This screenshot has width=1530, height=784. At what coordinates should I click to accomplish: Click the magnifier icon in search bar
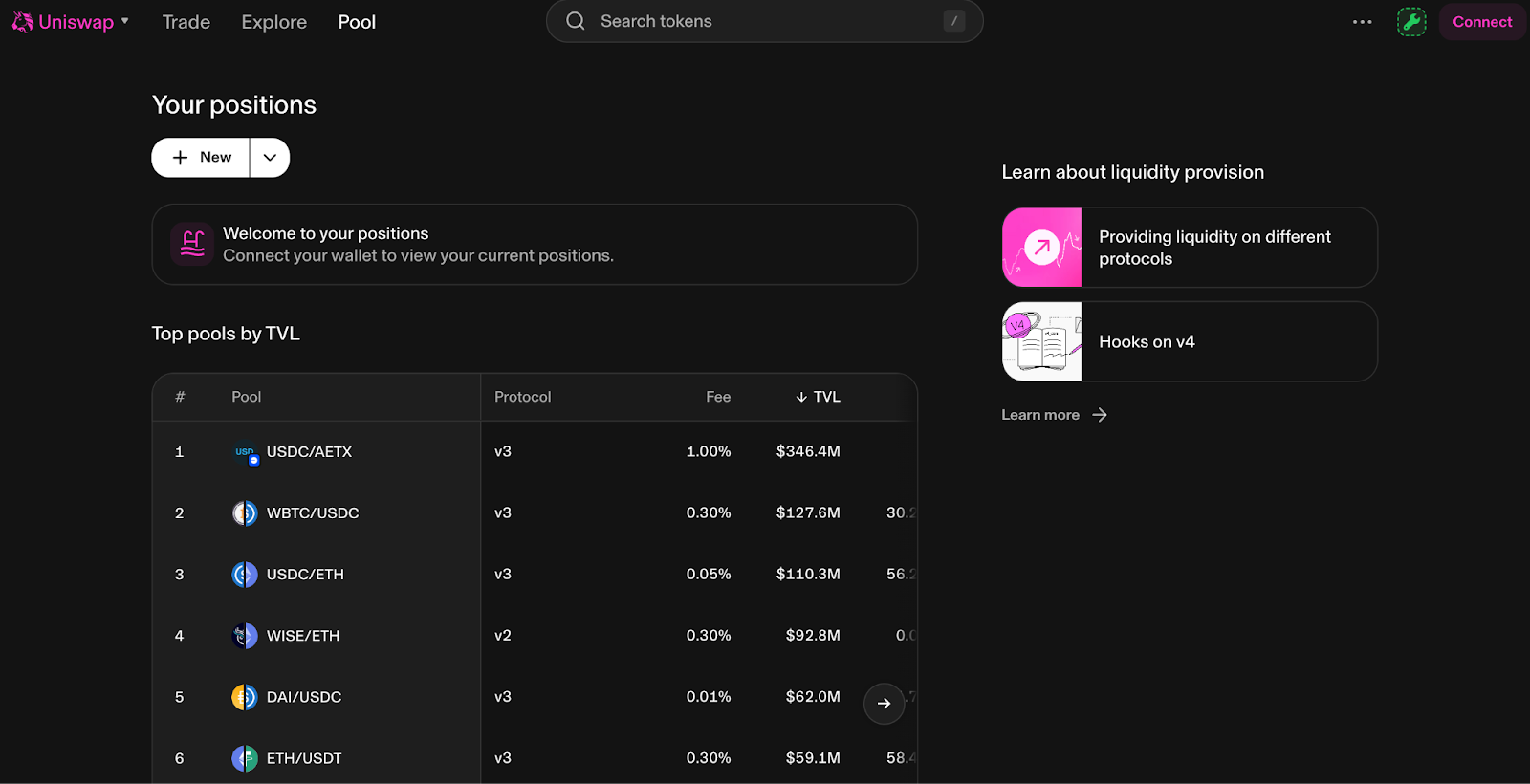[x=575, y=21]
